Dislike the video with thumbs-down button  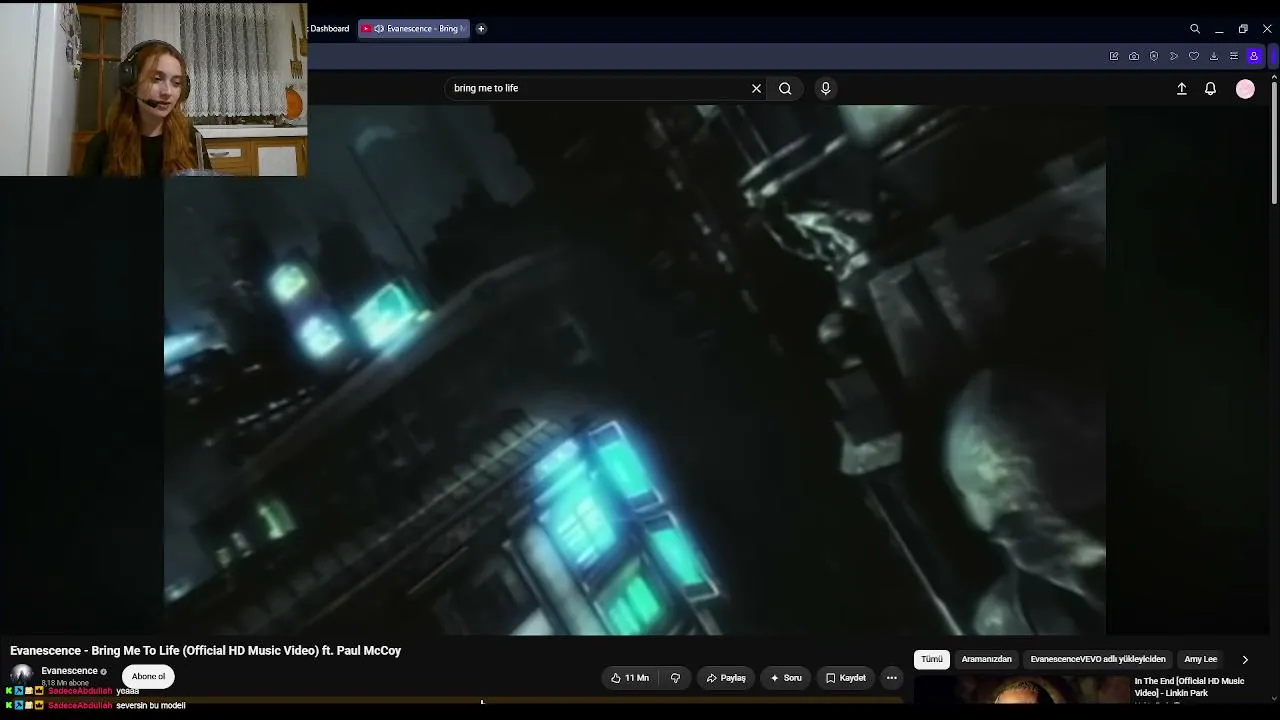coord(675,678)
